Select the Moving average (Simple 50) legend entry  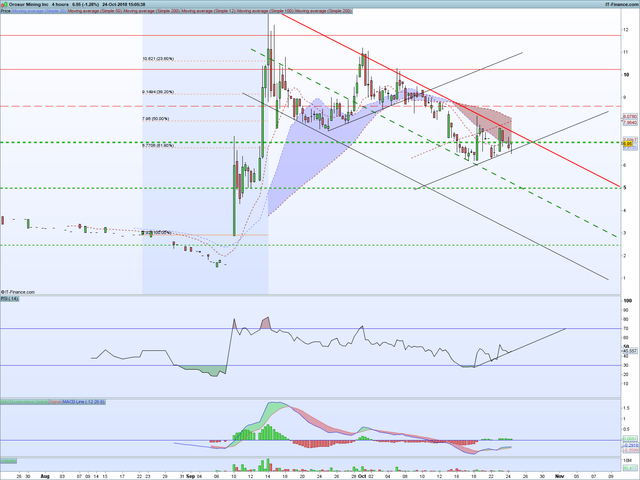[95, 11]
